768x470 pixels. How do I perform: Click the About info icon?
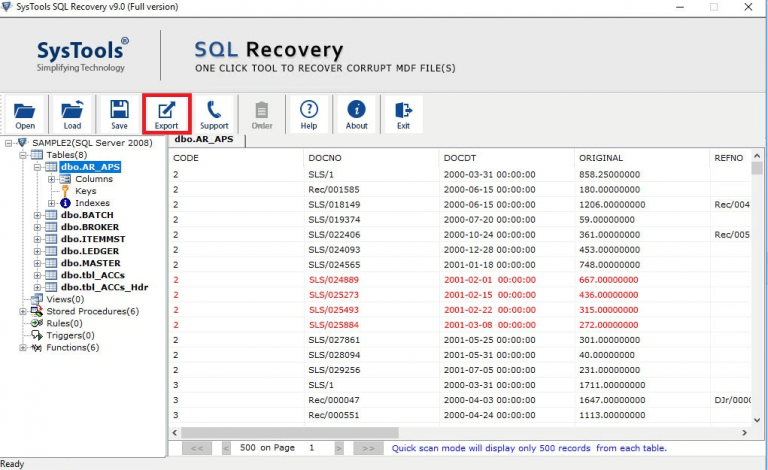click(x=356, y=109)
